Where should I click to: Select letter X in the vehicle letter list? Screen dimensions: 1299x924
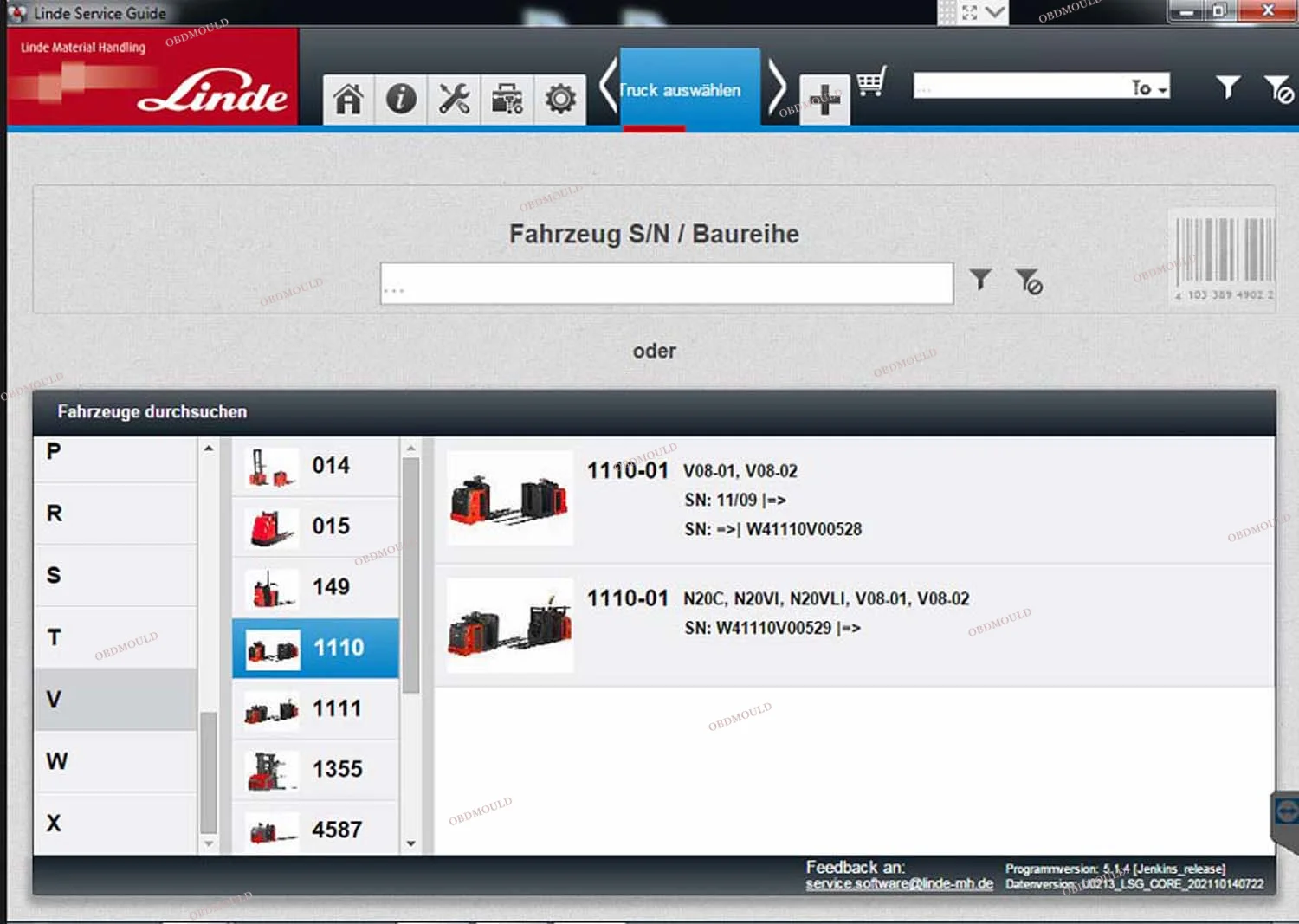[x=116, y=823]
